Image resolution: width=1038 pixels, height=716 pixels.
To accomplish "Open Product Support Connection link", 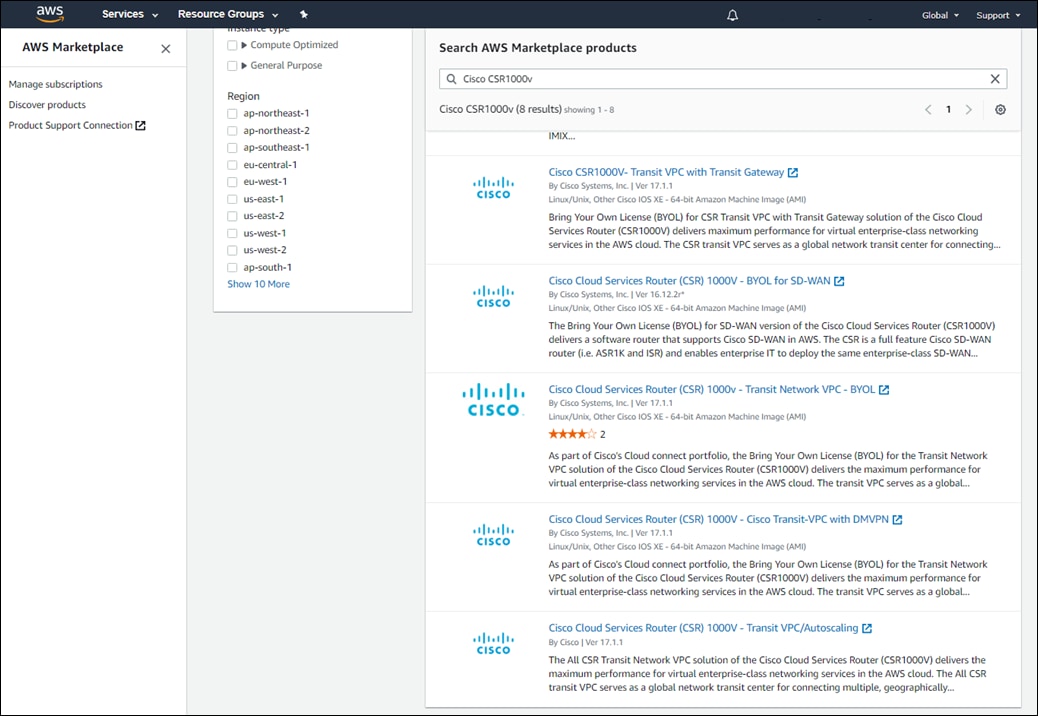I will point(70,125).
